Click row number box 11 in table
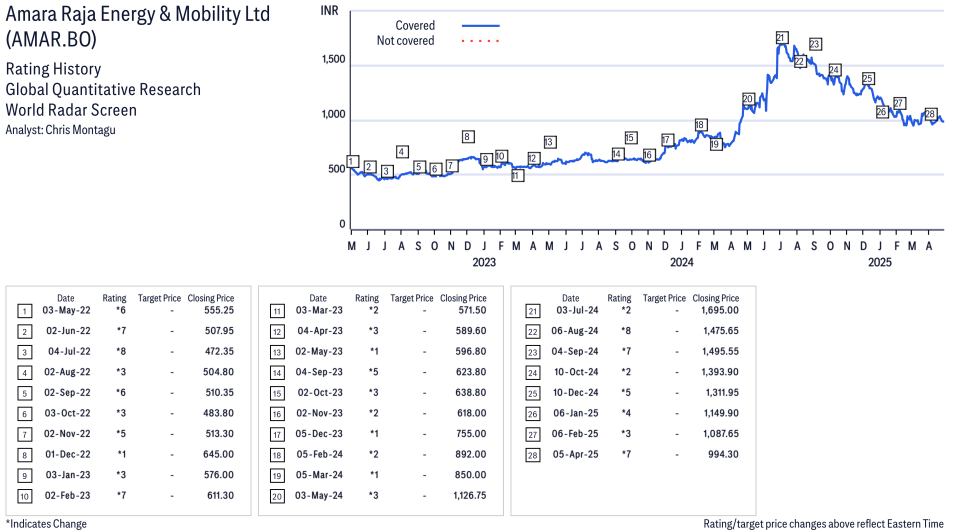 click(x=277, y=311)
